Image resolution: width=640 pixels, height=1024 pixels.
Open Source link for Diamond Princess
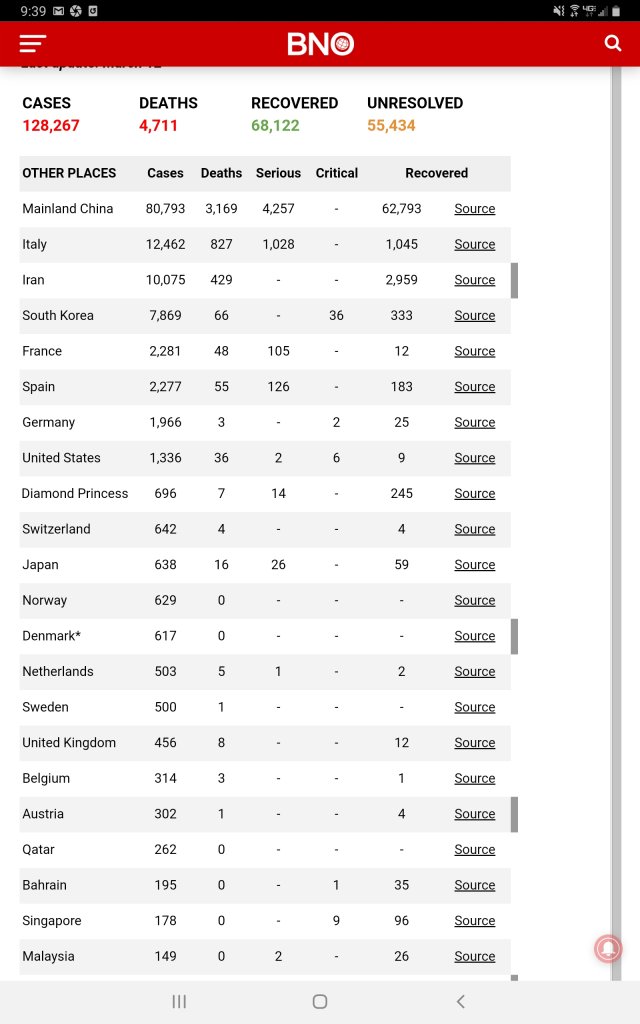[x=474, y=493]
